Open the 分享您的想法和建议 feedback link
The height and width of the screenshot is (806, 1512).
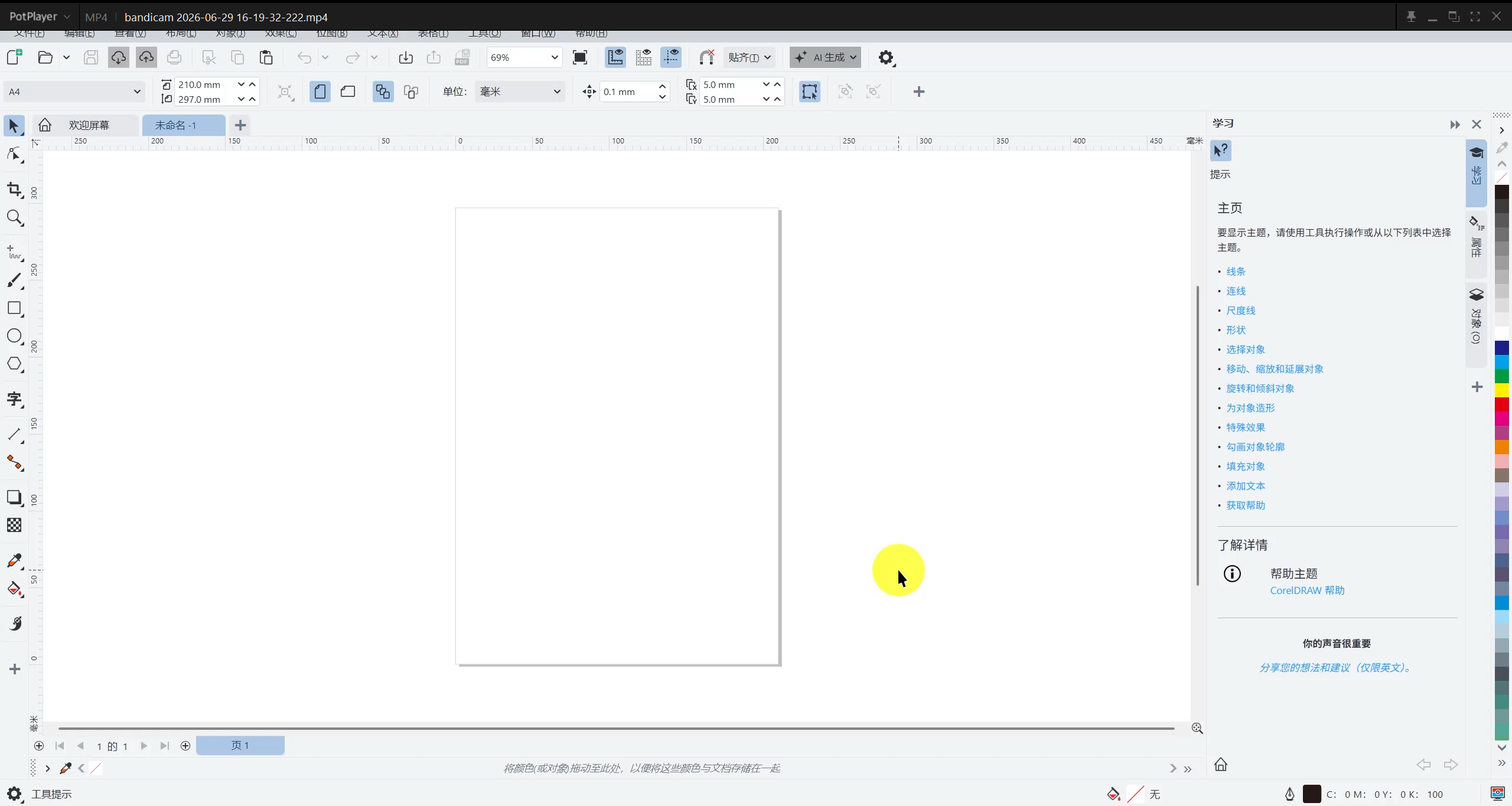click(x=1336, y=667)
